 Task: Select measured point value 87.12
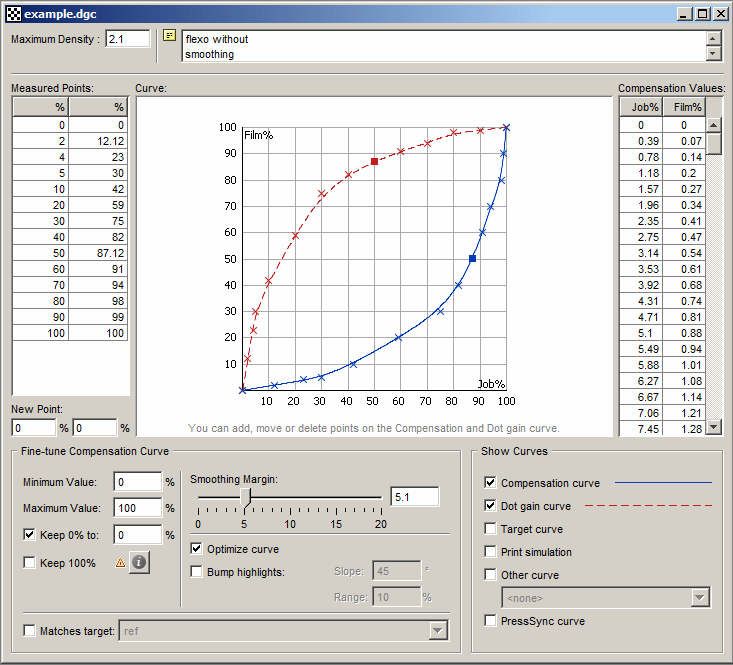(98, 253)
